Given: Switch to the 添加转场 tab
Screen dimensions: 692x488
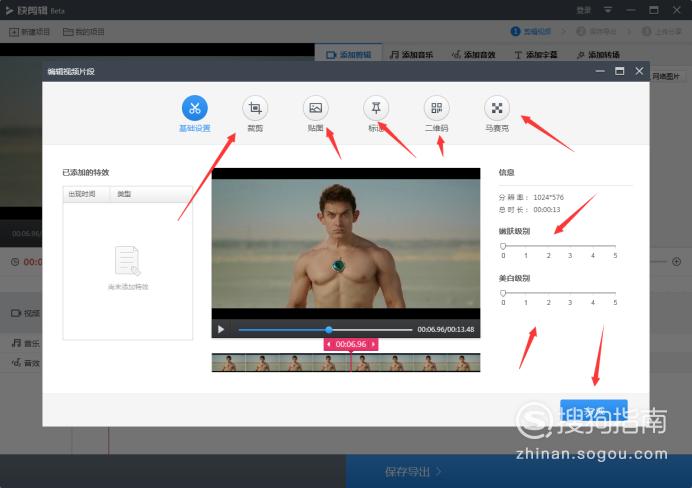Looking at the screenshot, I should [x=598, y=55].
